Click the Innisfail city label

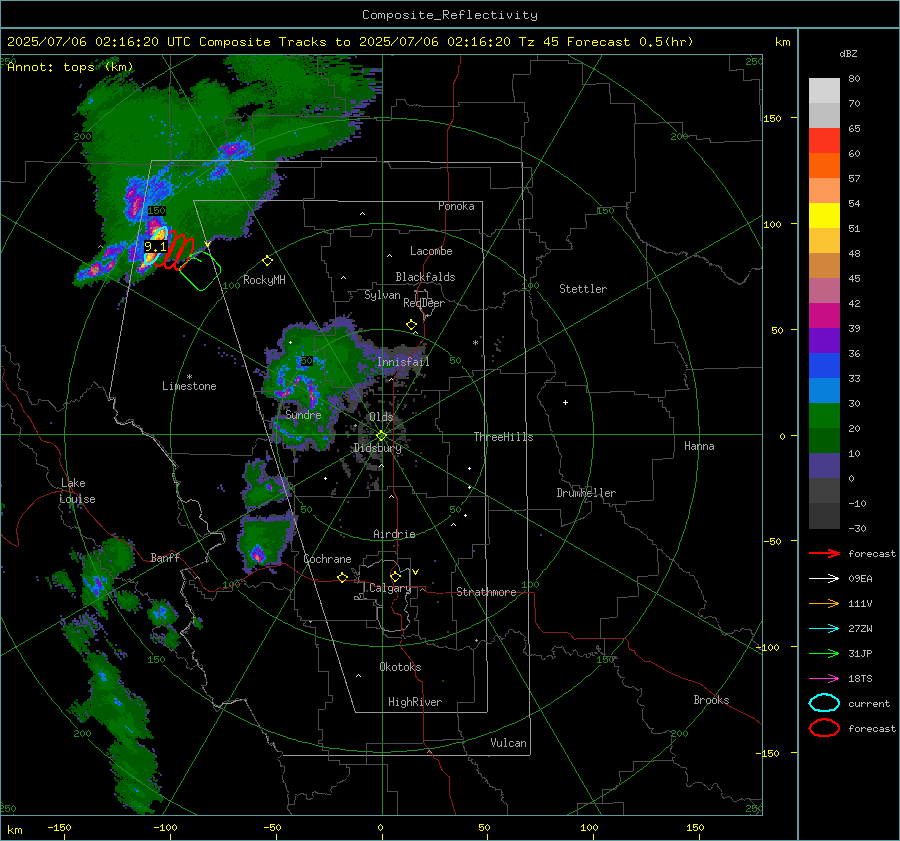coord(403,362)
